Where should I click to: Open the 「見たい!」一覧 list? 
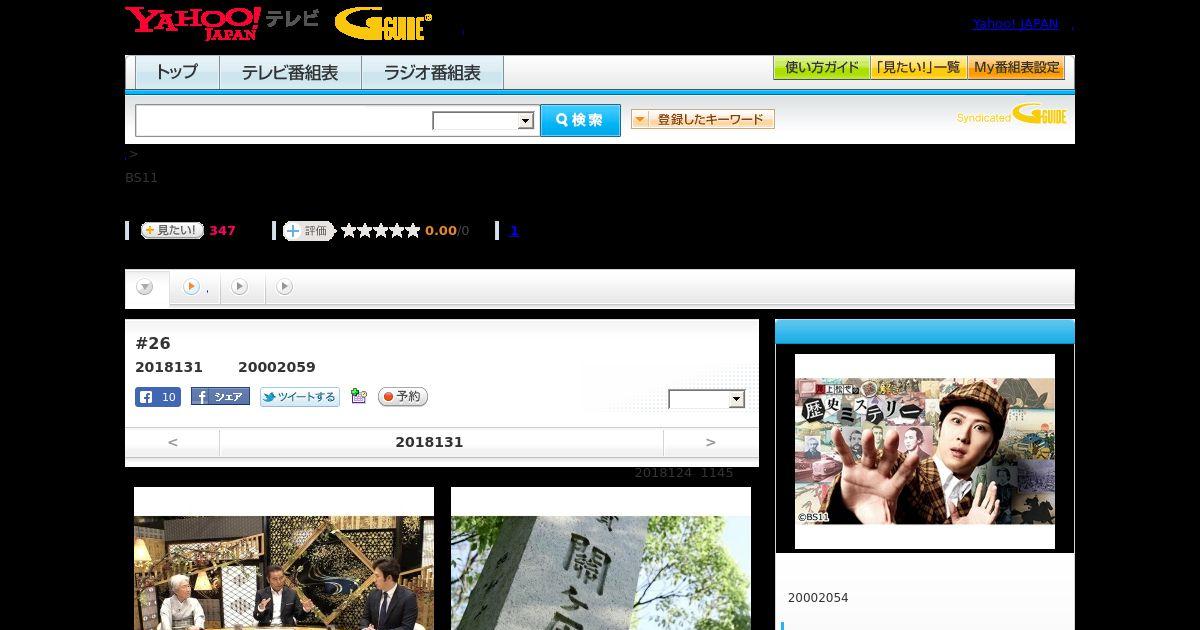pos(919,68)
